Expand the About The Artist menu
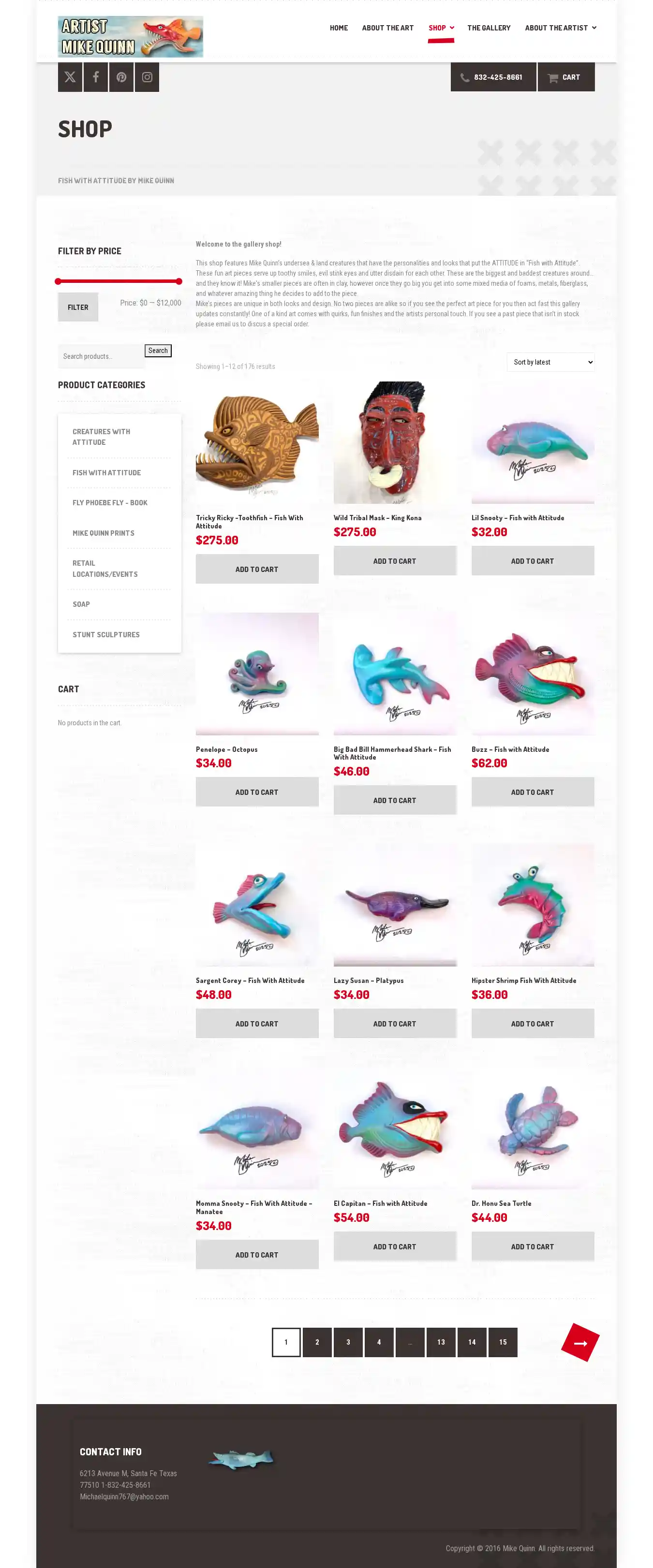The height and width of the screenshot is (1568, 653). pos(561,28)
